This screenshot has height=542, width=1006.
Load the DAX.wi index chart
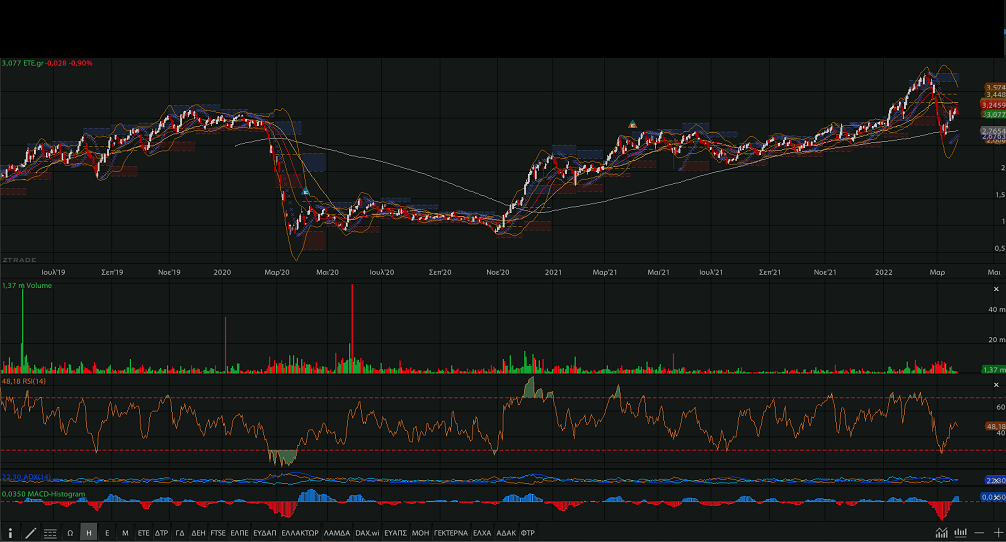[x=367, y=533]
